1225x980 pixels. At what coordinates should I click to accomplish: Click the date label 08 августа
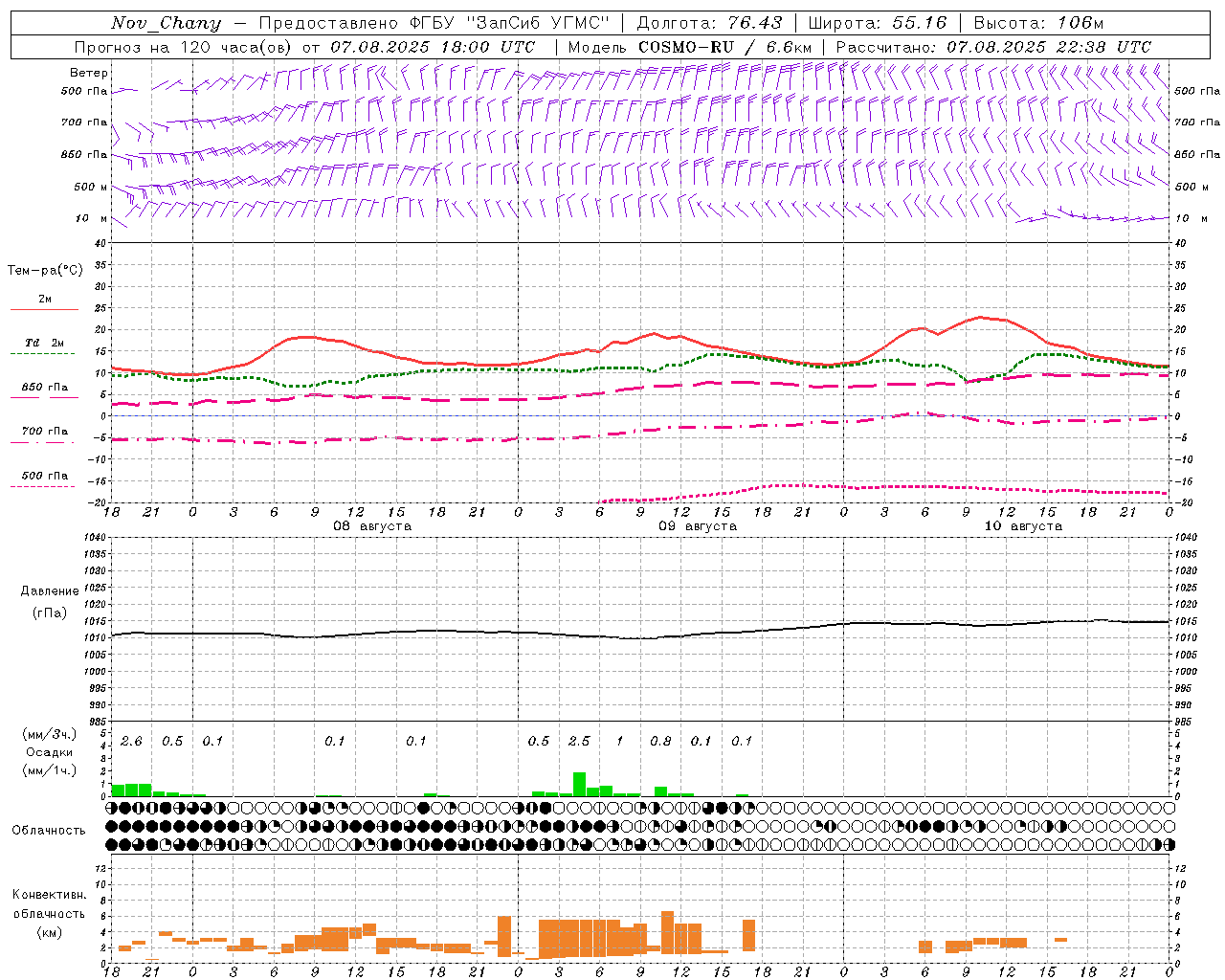point(372,526)
